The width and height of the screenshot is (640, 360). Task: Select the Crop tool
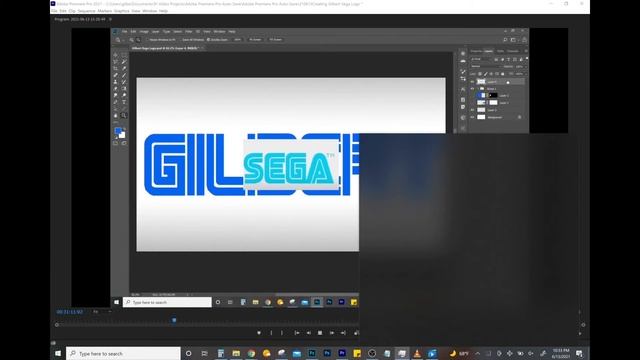pyautogui.click(x=115, y=69)
